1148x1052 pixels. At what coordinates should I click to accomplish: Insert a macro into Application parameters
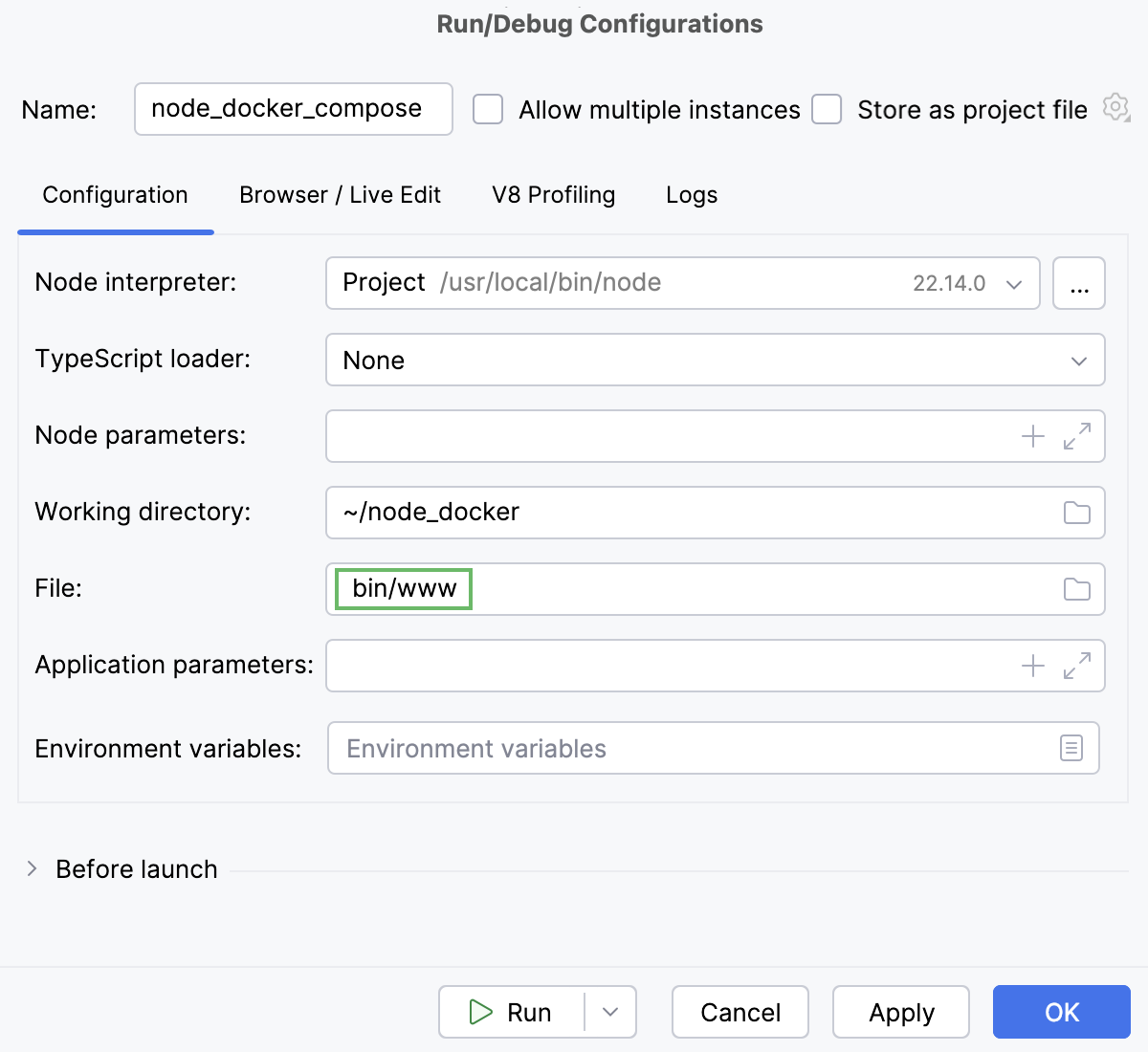click(x=1032, y=666)
